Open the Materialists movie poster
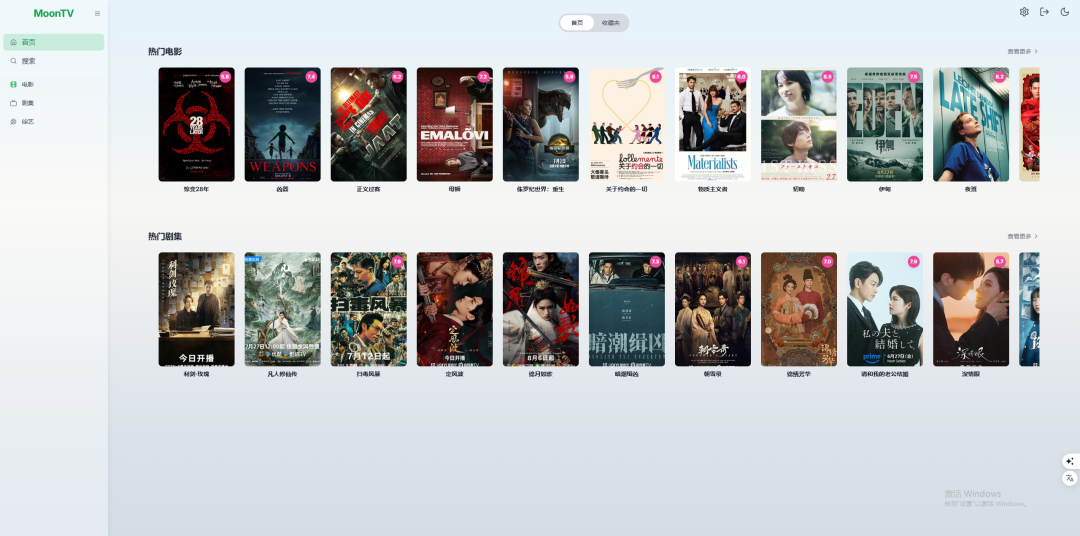Image resolution: width=1080 pixels, height=536 pixels. [x=712, y=125]
